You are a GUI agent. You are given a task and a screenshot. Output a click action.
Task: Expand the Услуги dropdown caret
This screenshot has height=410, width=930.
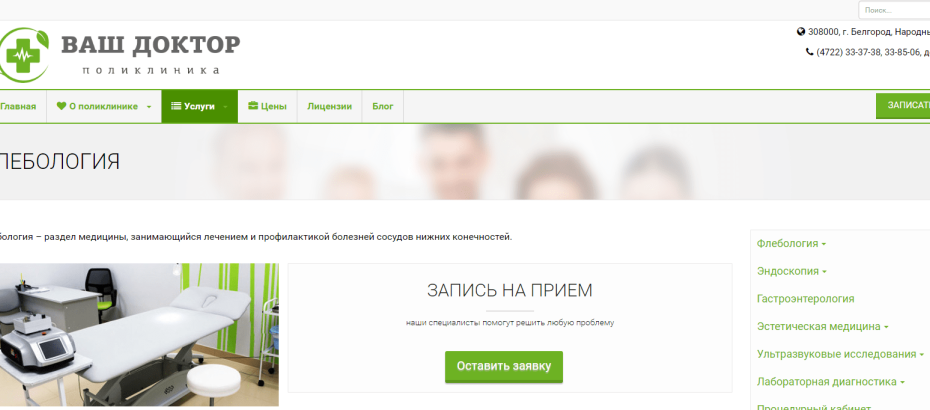[225, 107]
